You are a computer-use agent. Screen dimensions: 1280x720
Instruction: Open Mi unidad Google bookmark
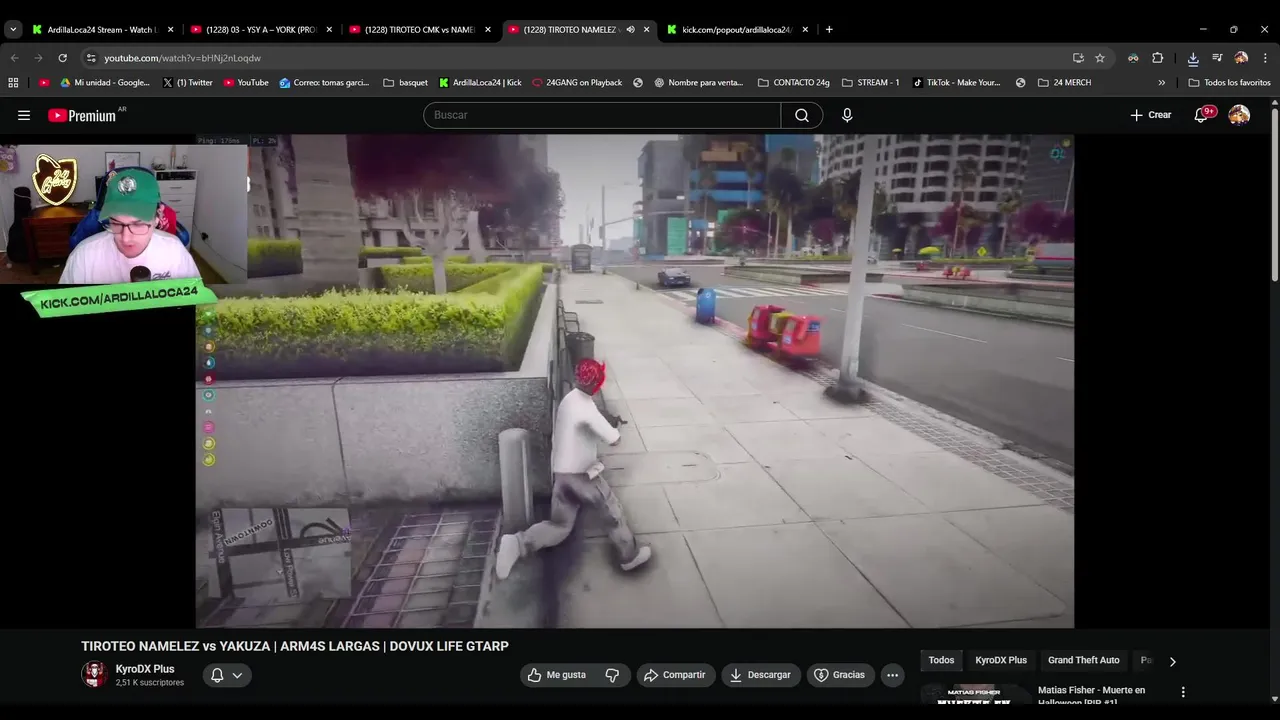click(105, 83)
